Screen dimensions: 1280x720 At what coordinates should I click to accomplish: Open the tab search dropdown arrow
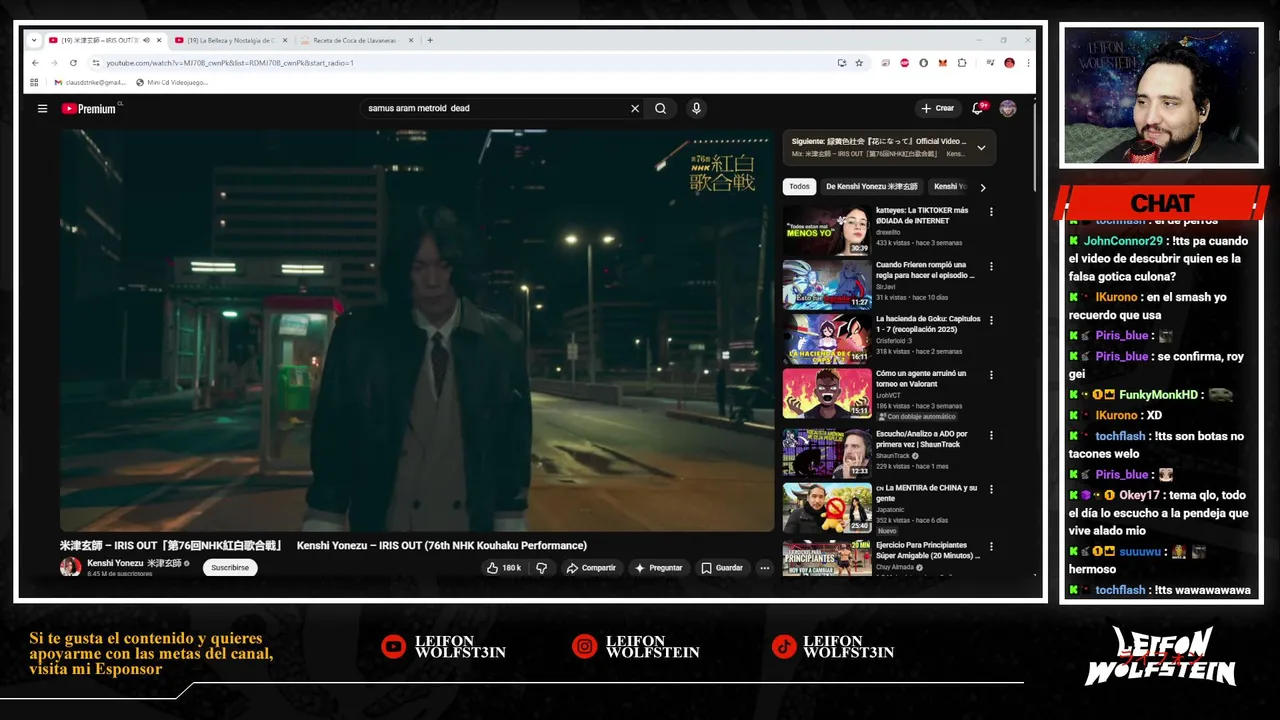(34, 40)
